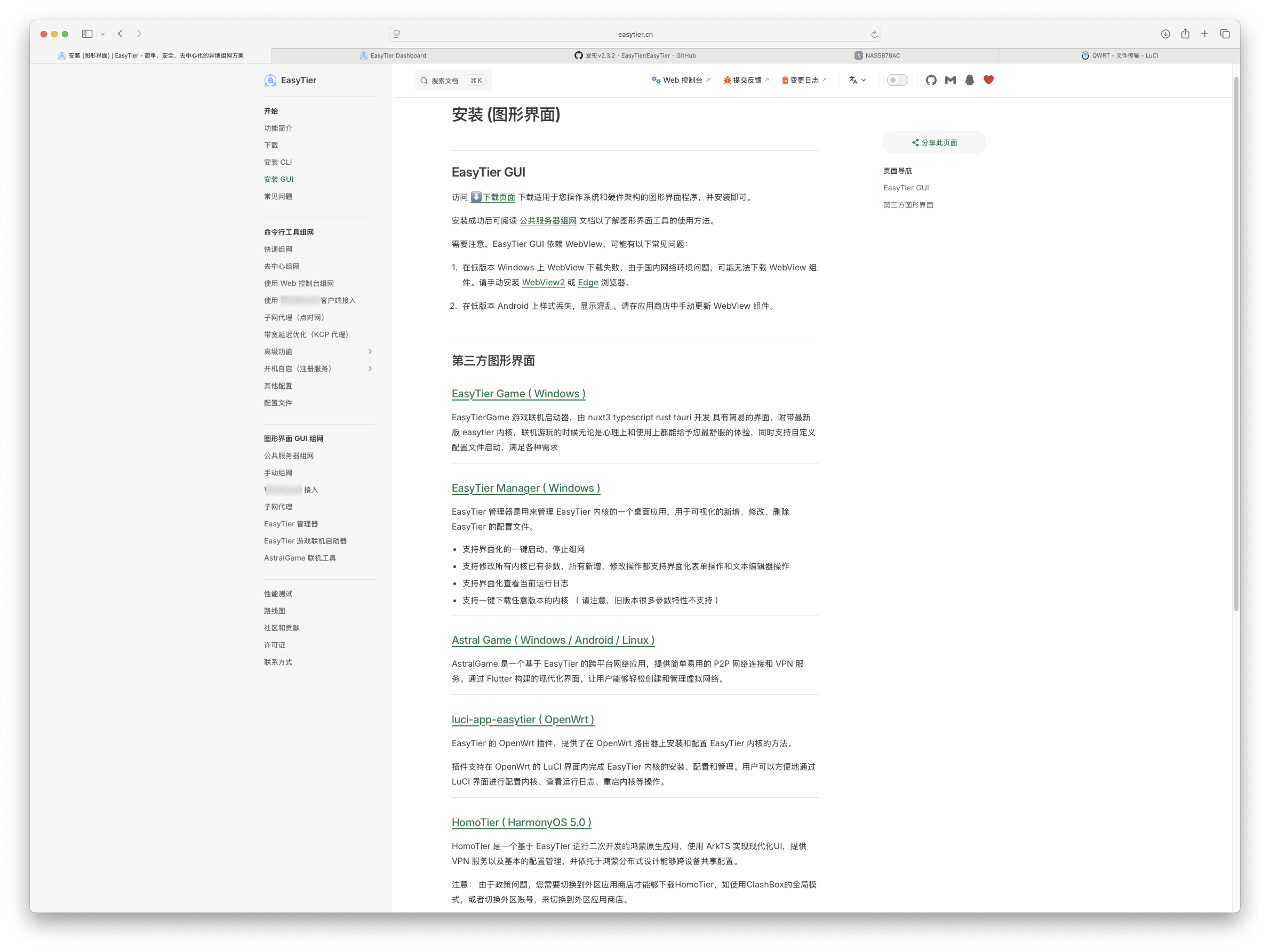Click the 分享此页面 button
This screenshot has width=1270, height=952.
pos(933,142)
